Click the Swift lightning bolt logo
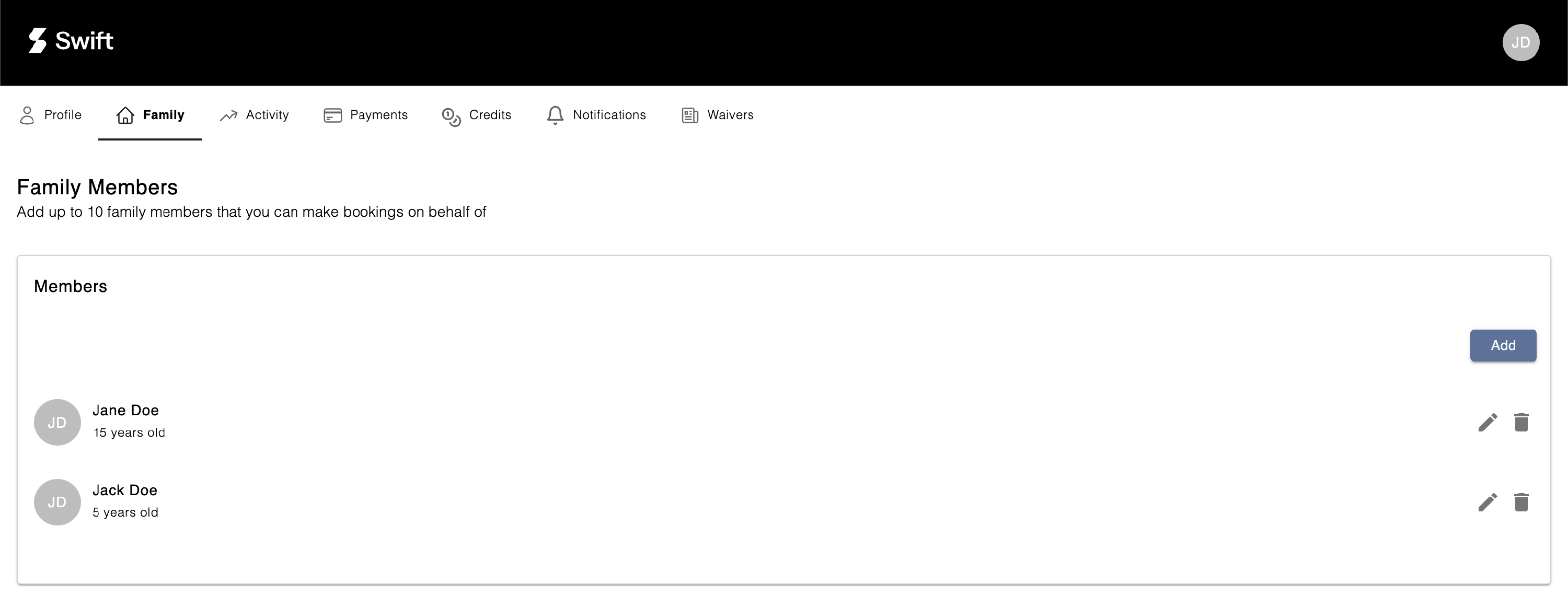 point(37,41)
